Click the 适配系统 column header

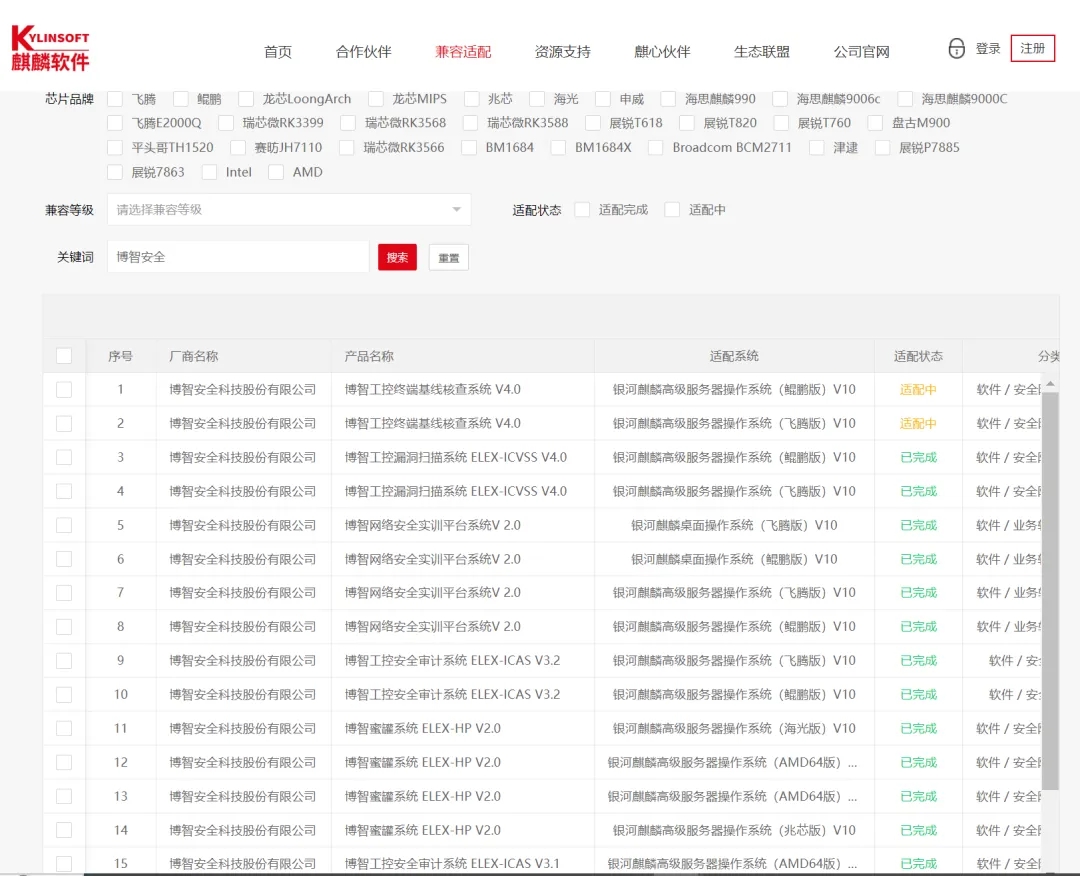(734, 356)
